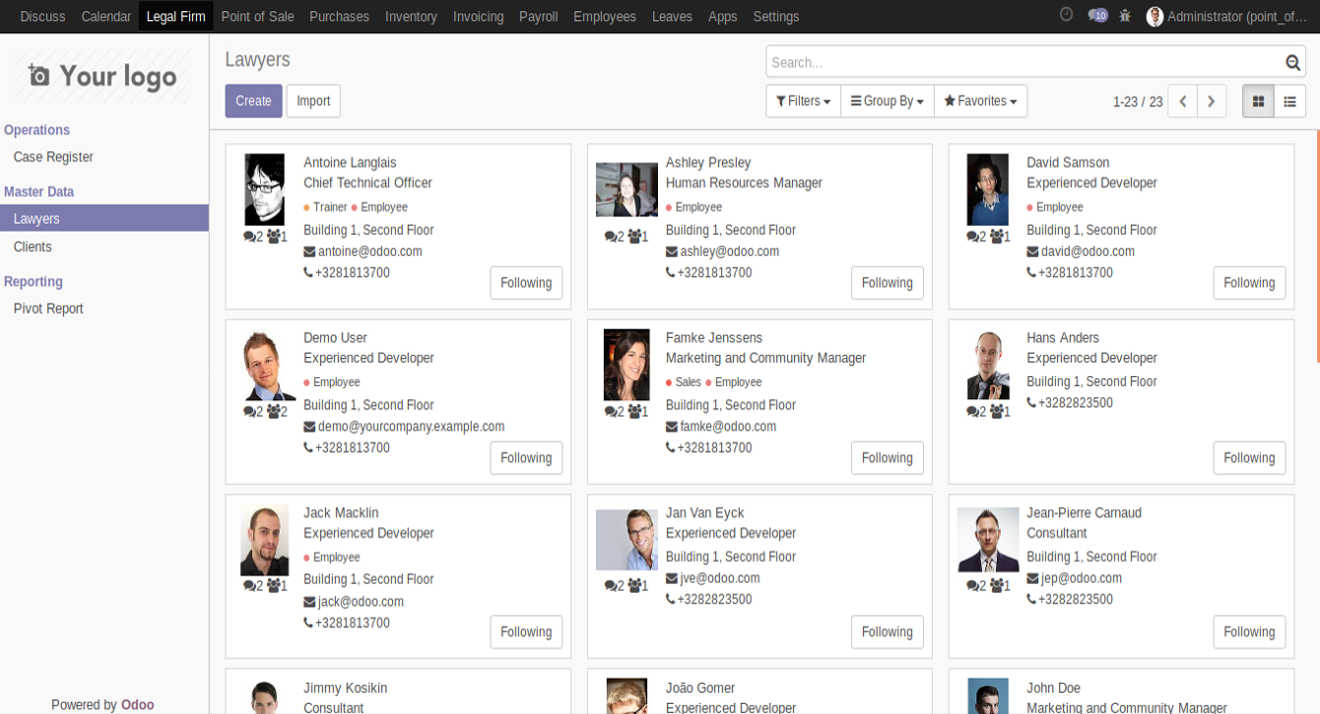The image size is (1320, 714).
Task: Open the conversations icon with badge 10
Action: coord(1098,16)
